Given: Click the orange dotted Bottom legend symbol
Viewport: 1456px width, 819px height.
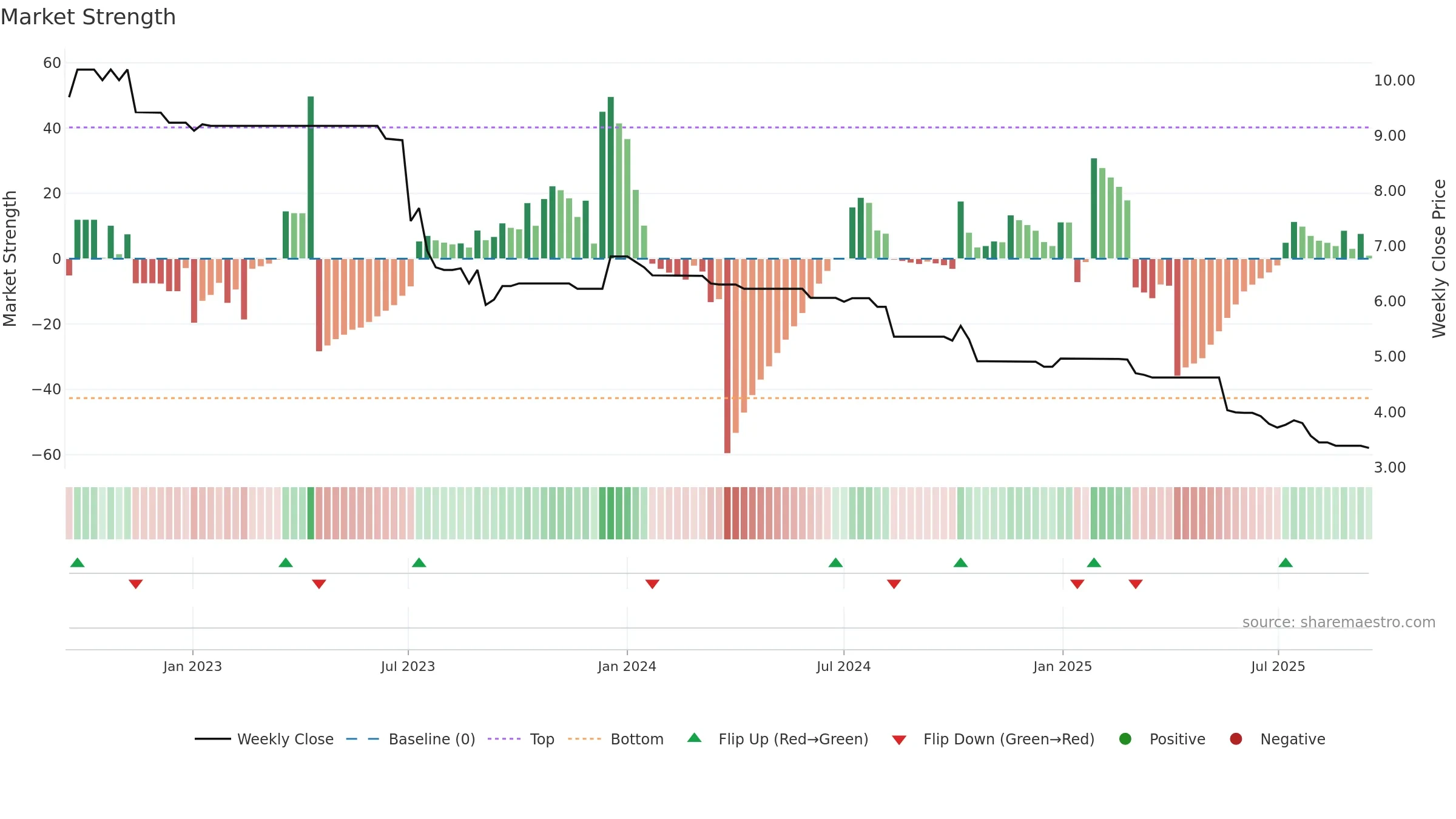Looking at the screenshot, I should click(584, 739).
